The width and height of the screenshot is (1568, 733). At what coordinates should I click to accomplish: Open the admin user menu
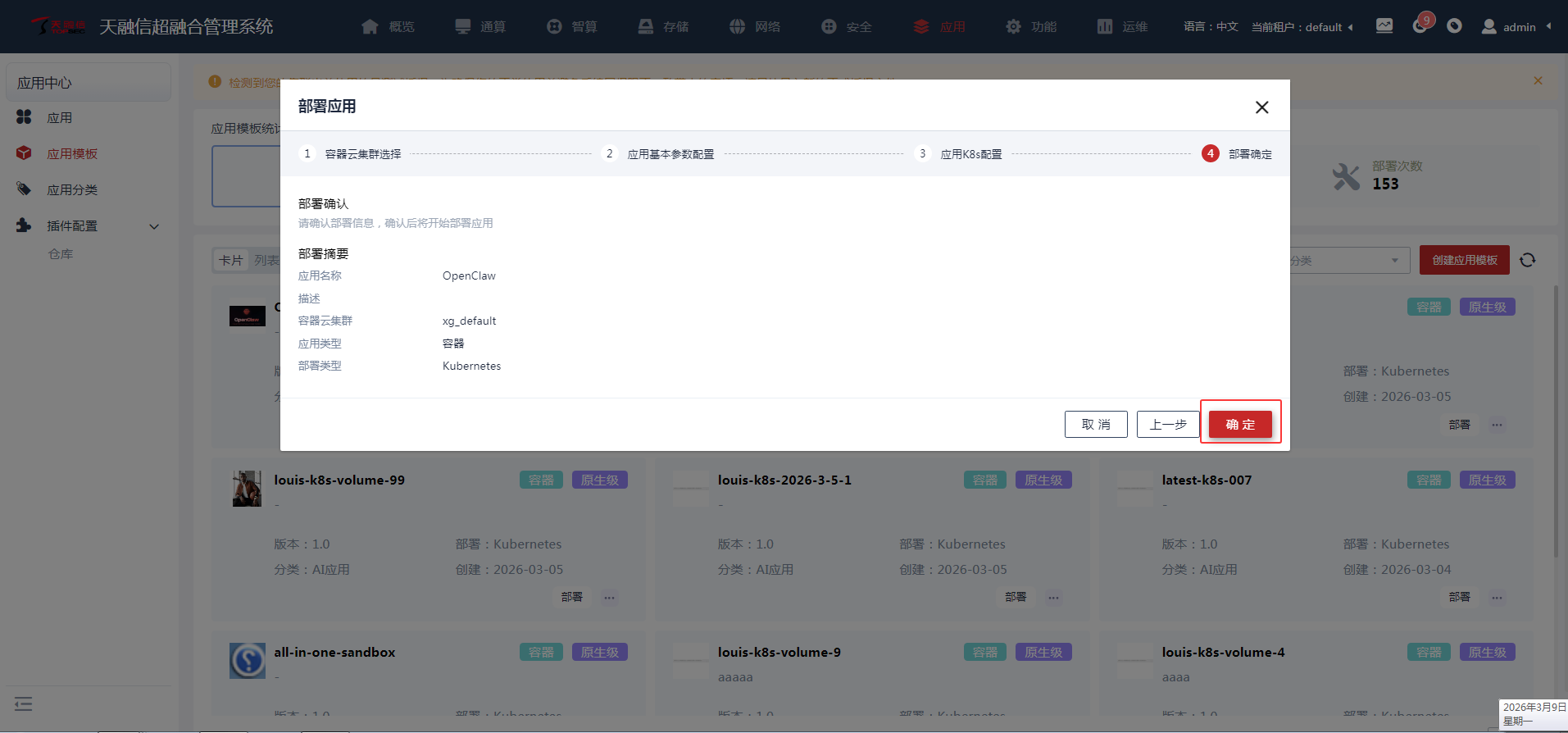[x=1516, y=27]
